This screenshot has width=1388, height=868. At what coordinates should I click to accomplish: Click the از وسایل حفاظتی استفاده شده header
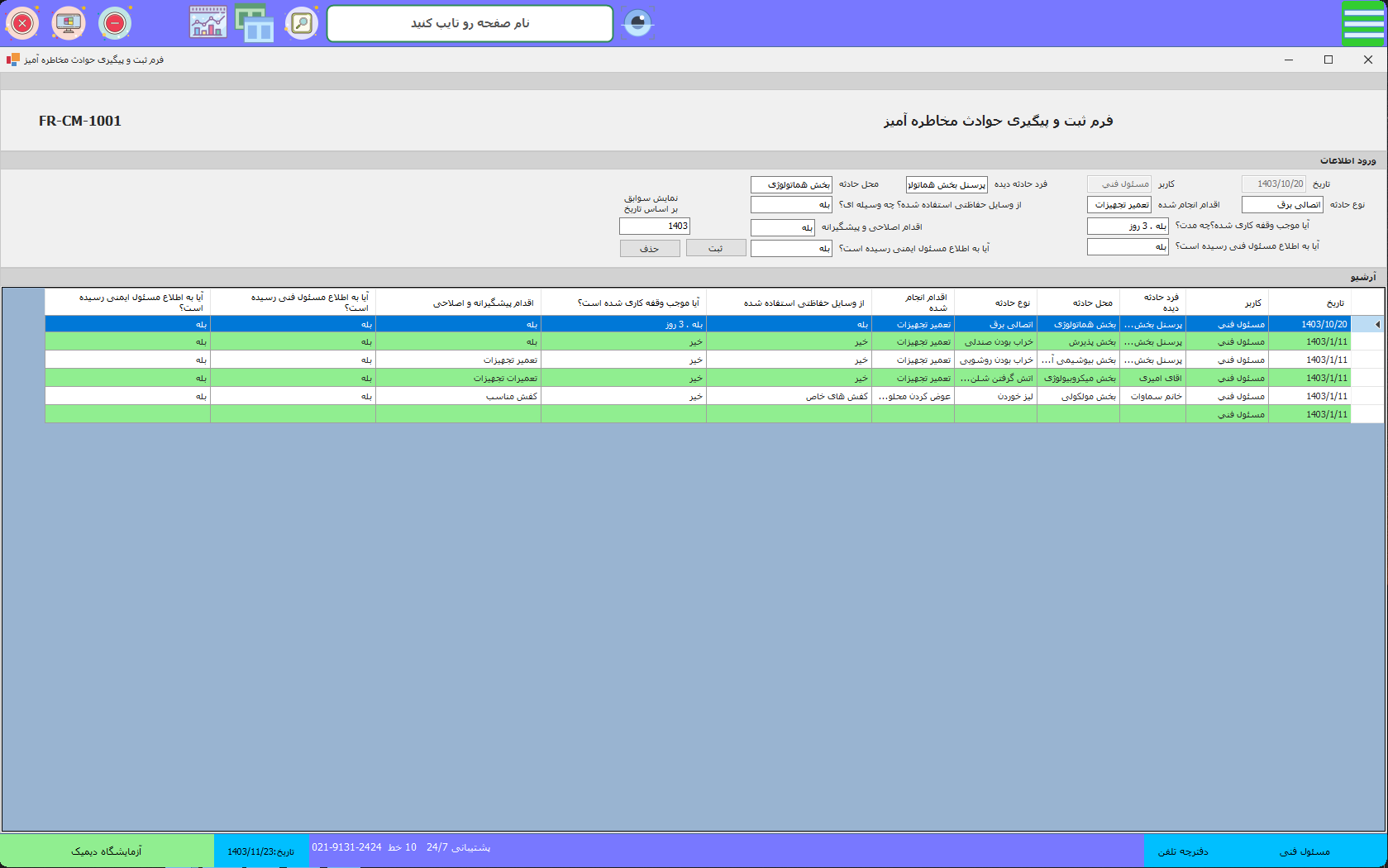pos(789,303)
